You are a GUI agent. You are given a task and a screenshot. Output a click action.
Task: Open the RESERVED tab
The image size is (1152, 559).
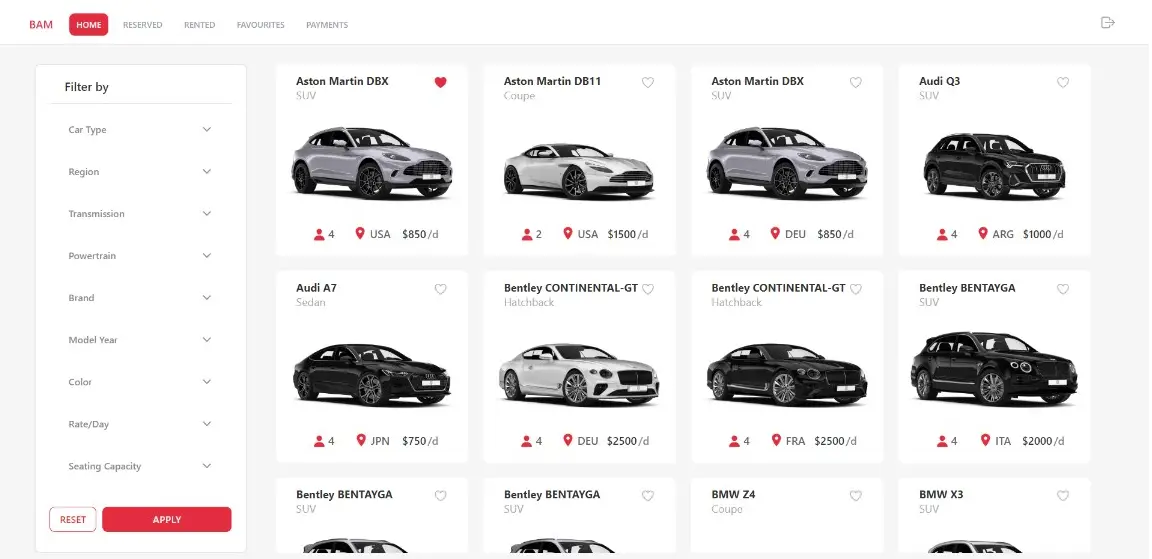coord(143,25)
